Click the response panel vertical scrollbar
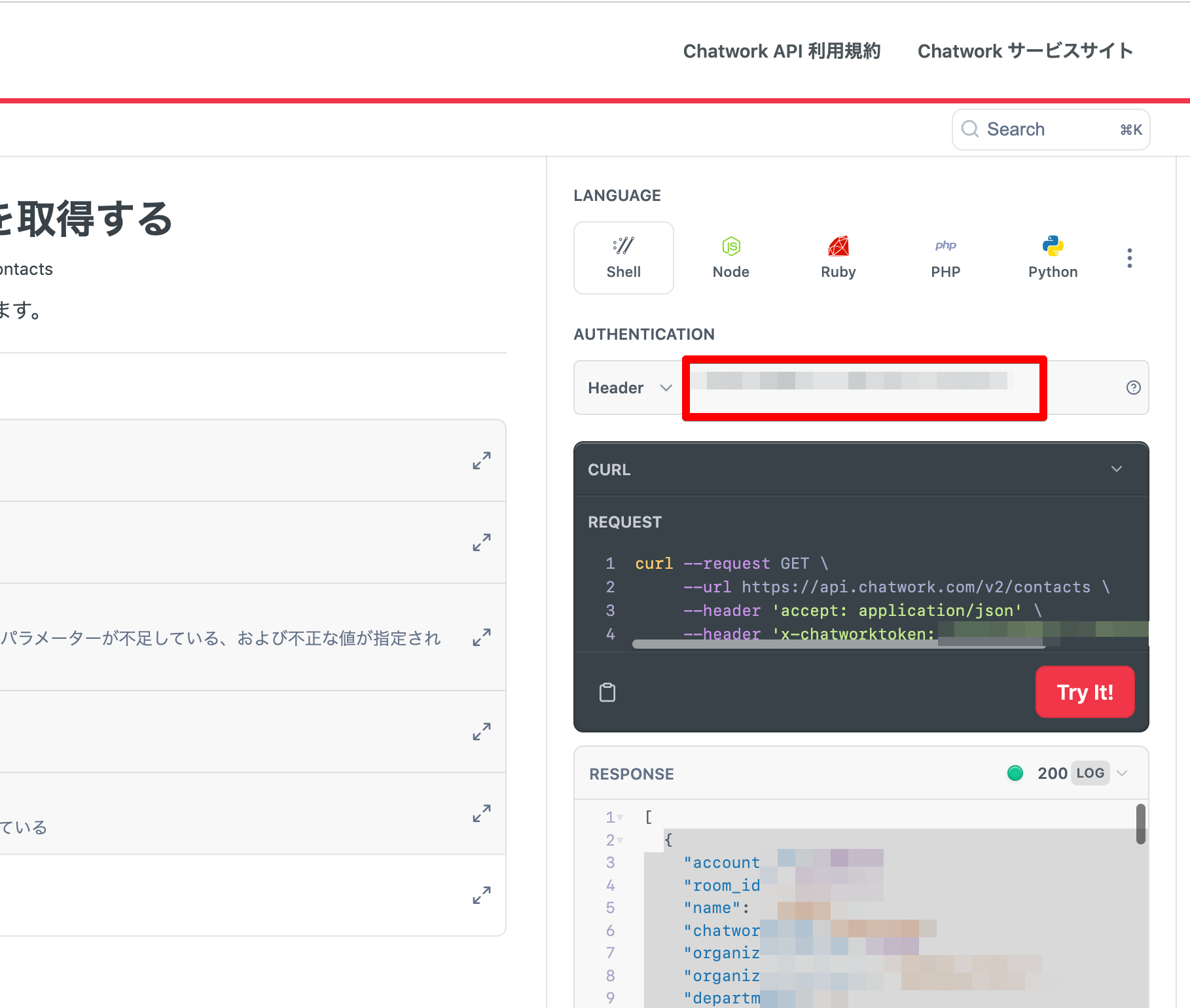1190x1008 pixels. (x=1140, y=825)
